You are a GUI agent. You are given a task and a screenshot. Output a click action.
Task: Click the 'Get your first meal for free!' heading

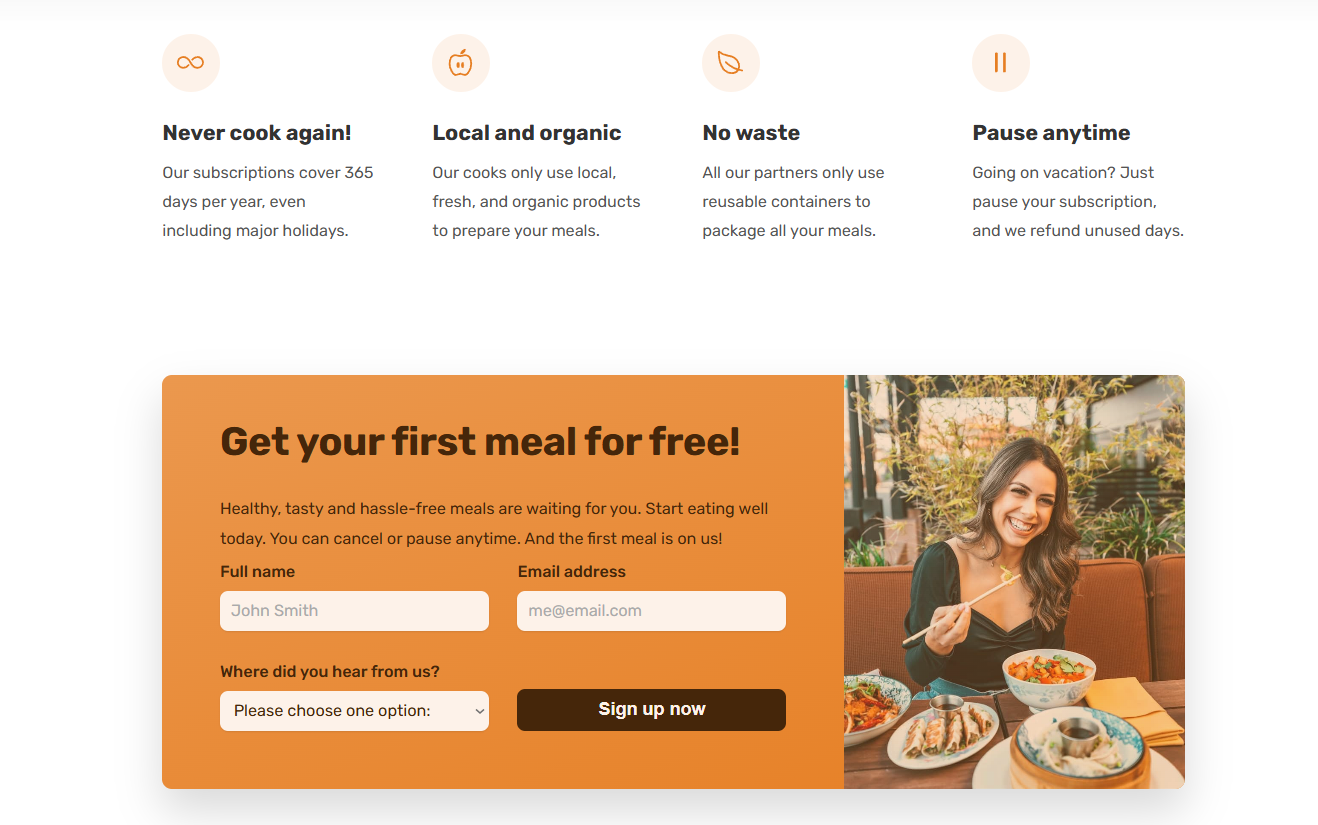point(480,441)
